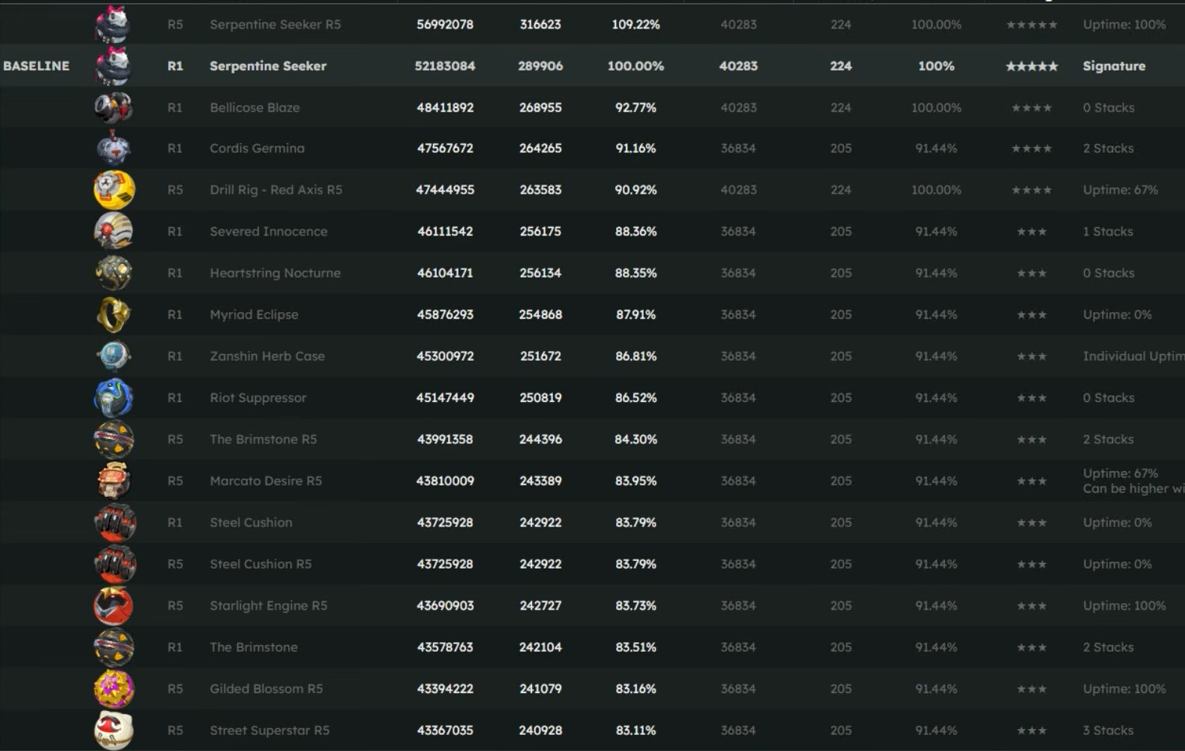Click the bold Serpentine Seeker name
Screen dimensions: 1185x751
pyautogui.click(x=268, y=66)
